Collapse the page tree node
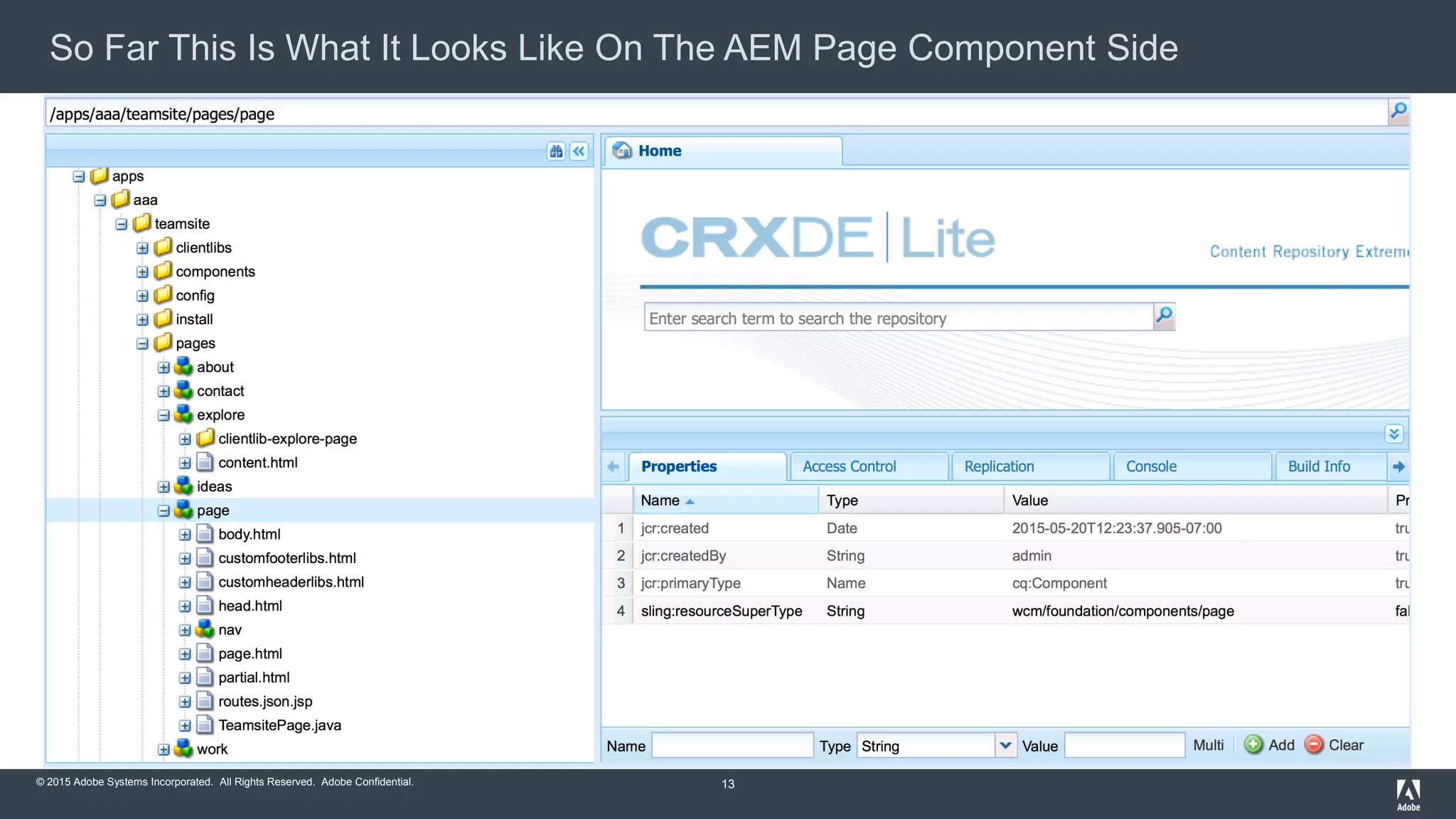Screen dimensions: 1456x819 click(x=164, y=511)
